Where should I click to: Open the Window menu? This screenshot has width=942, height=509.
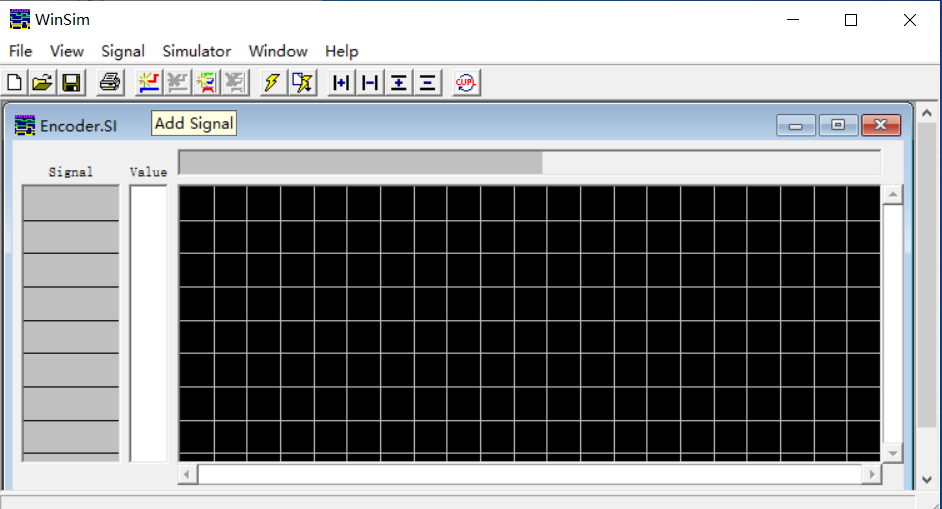tap(278, 51)
